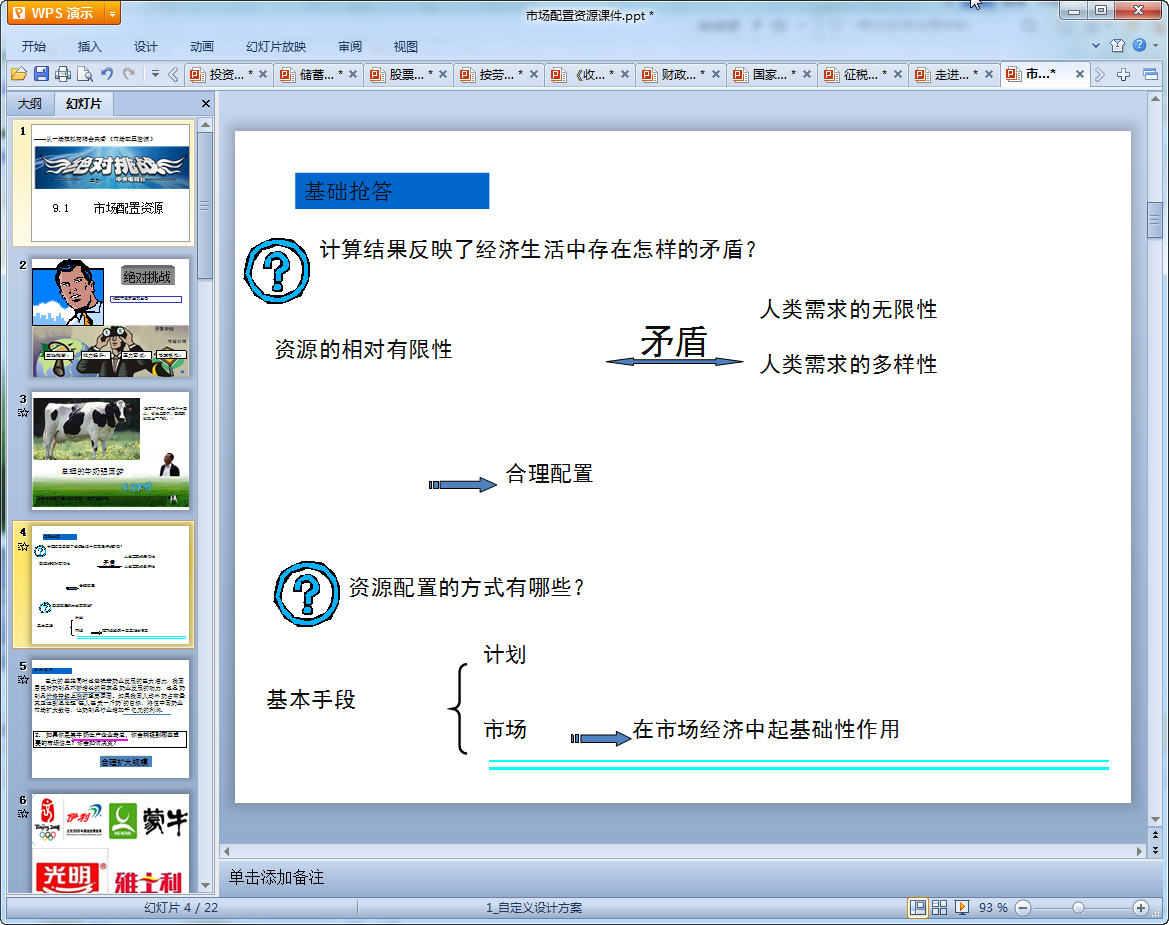
Task: Go to the previous slide with the double up arrow
Action: tap(1155, 835)
